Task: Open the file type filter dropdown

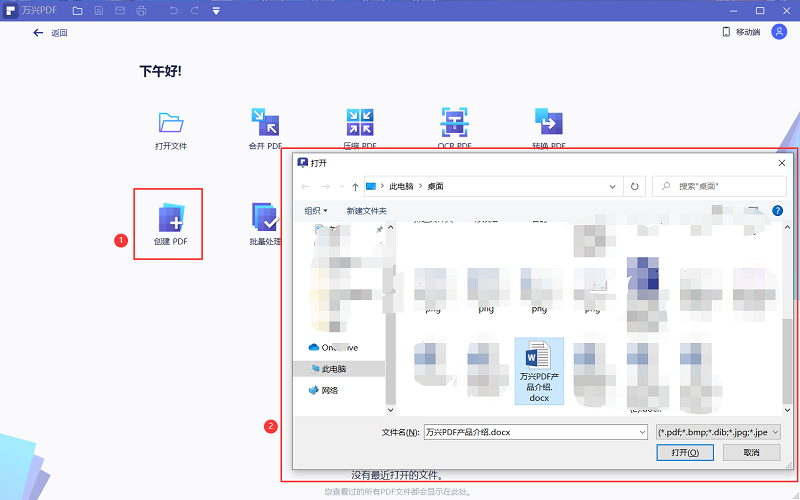Action: (x=717, y=432)
